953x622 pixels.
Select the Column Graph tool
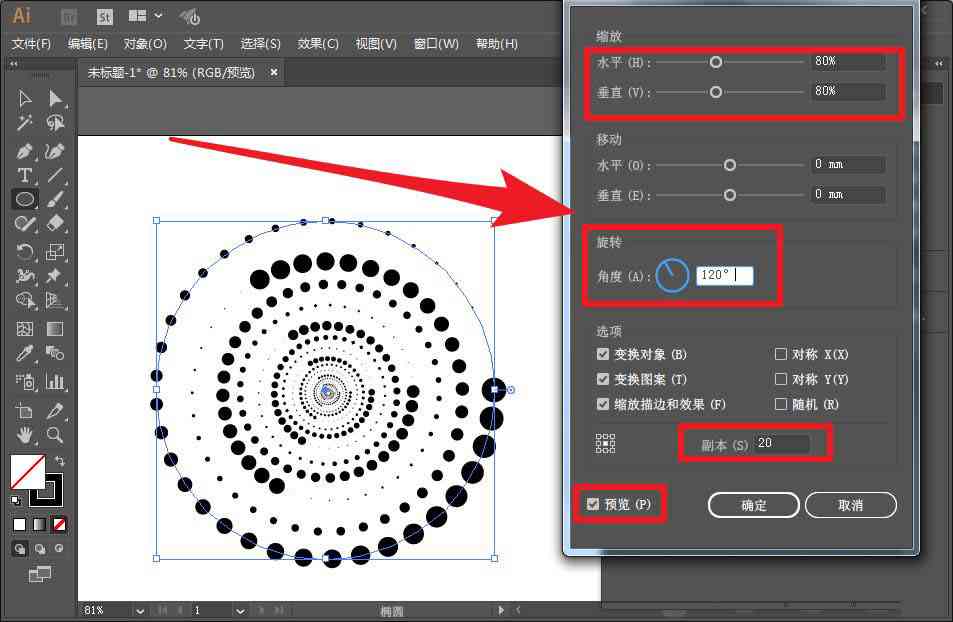55,381
